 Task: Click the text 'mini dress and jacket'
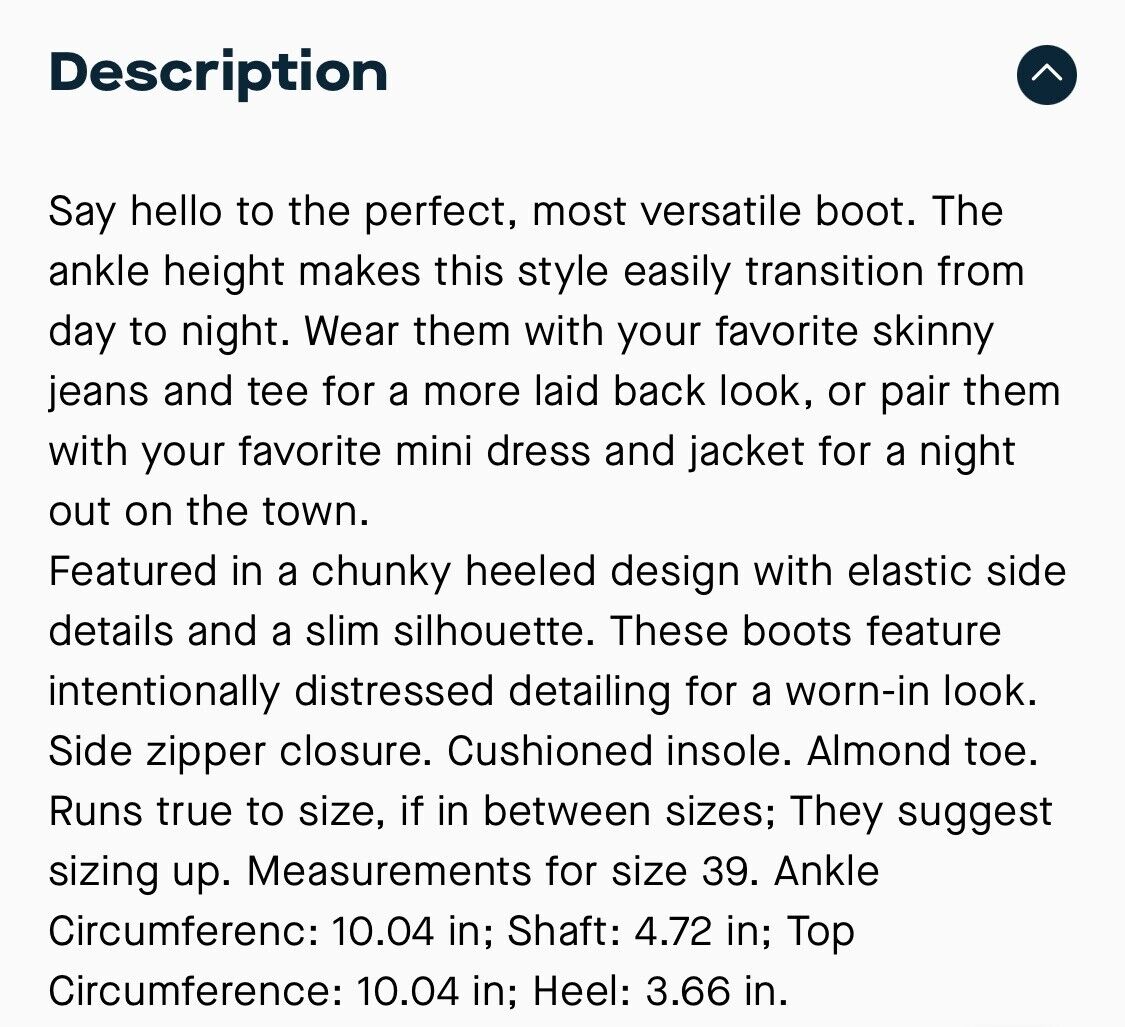click(600, 452)
